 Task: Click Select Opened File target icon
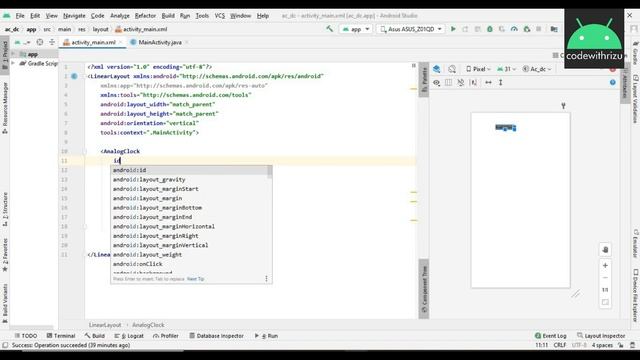40,42
